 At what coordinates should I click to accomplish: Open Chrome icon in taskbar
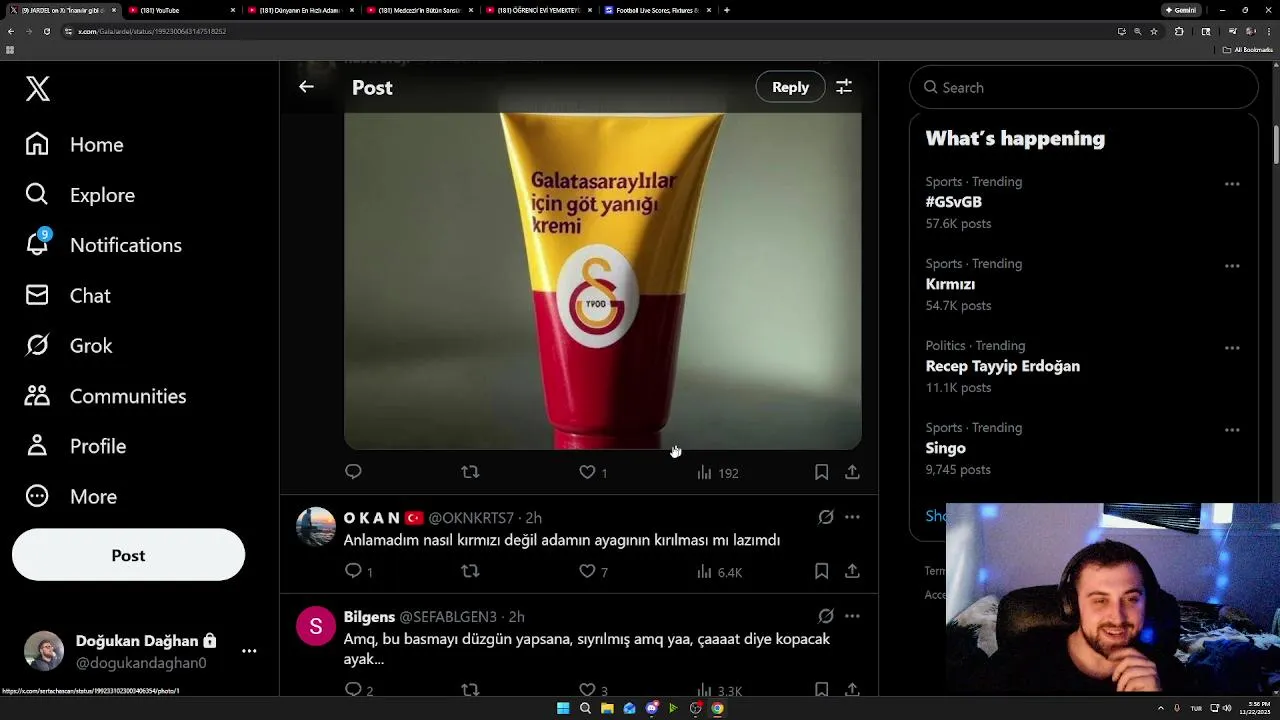[x=717, y=708]
